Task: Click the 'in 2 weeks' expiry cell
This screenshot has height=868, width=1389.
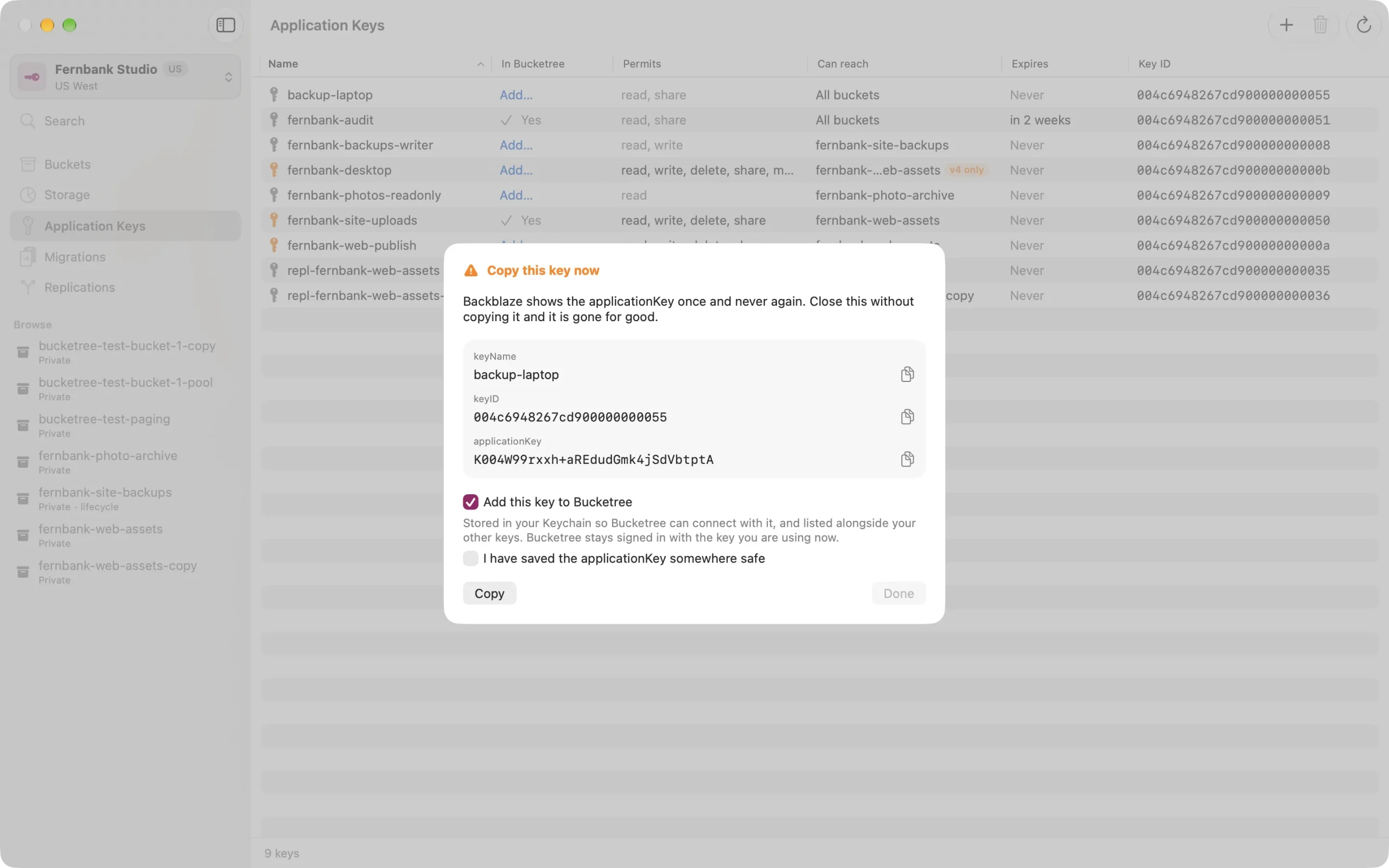Action: (1040, 120)
